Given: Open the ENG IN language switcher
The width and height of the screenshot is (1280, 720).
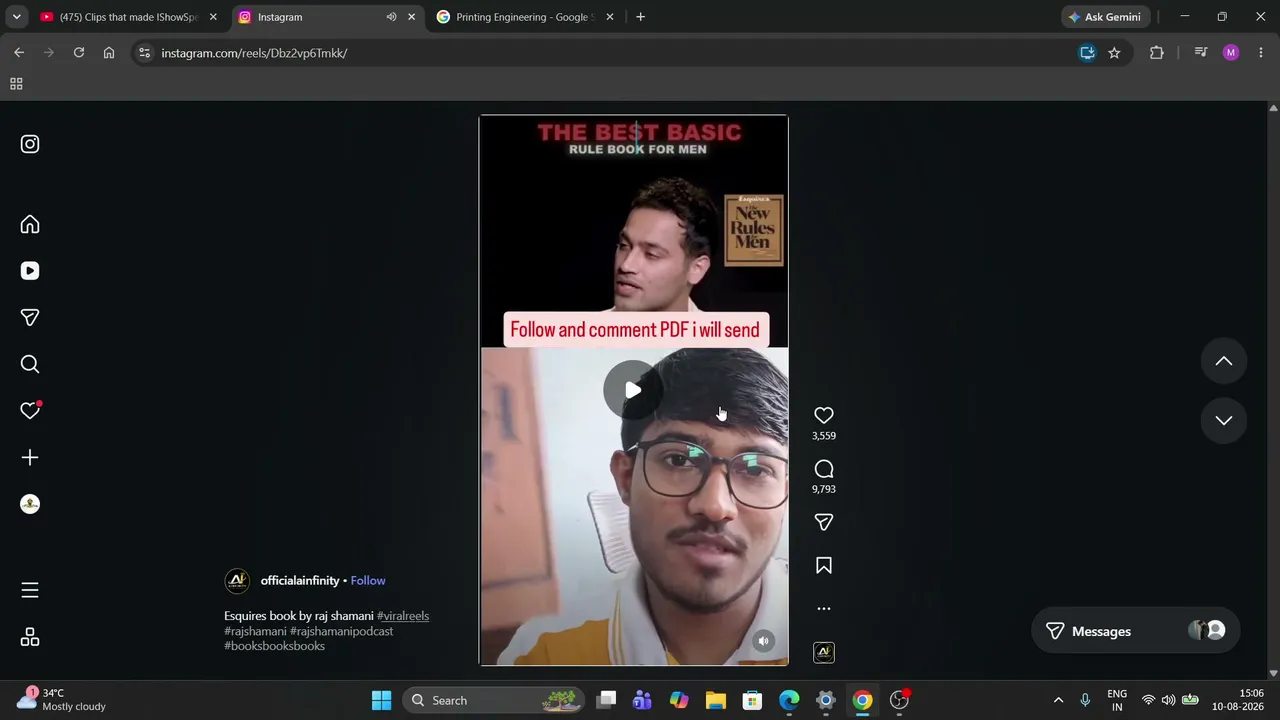Looking at the screenshot, I should tap(1117, 700).
